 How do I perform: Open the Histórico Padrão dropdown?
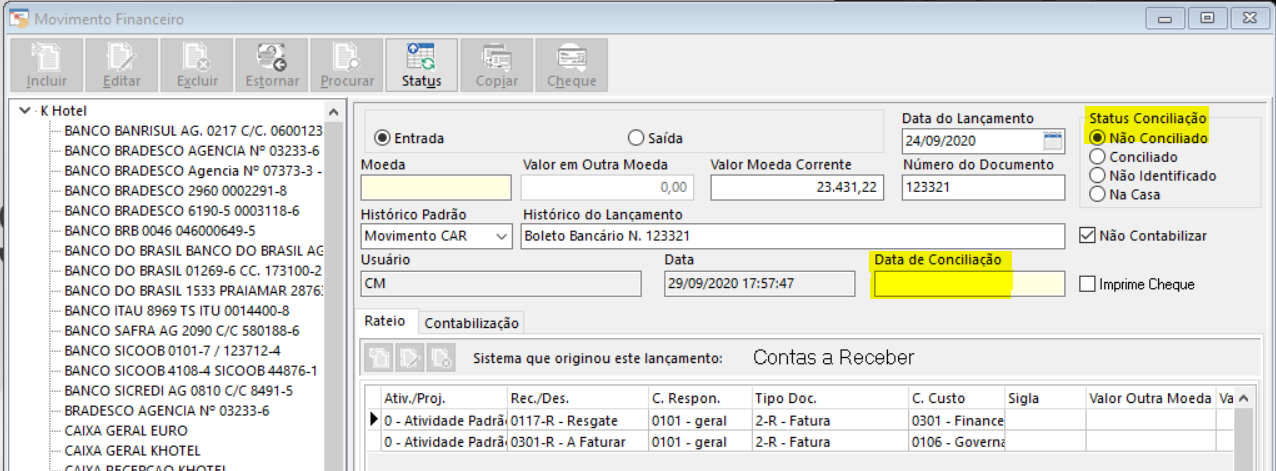click(x=501, y=237)
